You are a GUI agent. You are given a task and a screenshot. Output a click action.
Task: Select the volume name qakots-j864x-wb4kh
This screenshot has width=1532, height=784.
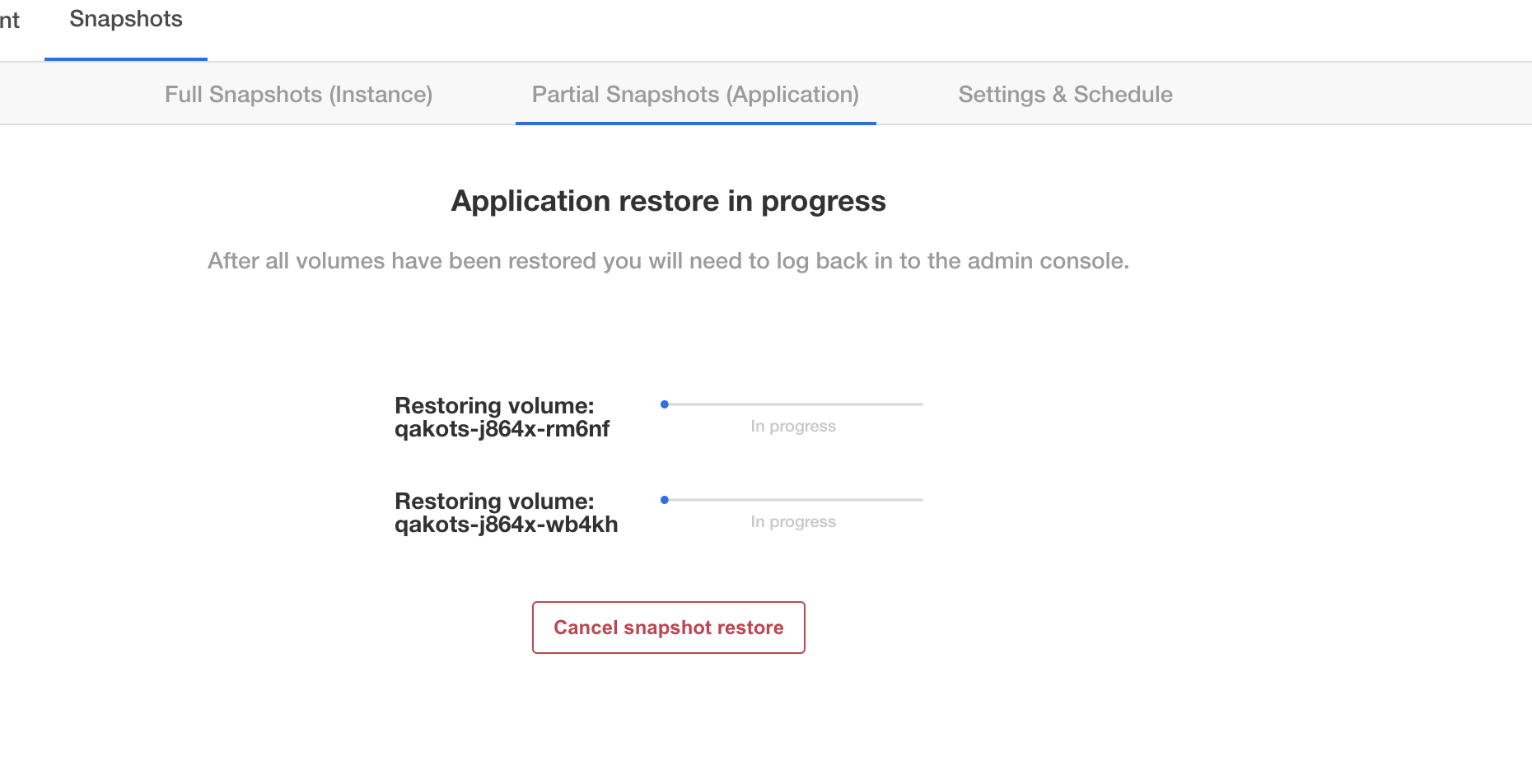click(506, 524)
